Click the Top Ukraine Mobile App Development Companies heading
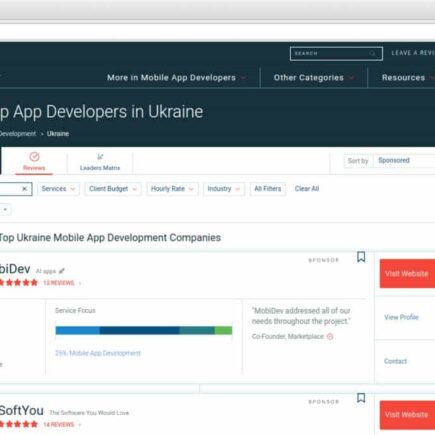Image resolution: width=435 pixels, height=435 pixels. coord(110,238)
